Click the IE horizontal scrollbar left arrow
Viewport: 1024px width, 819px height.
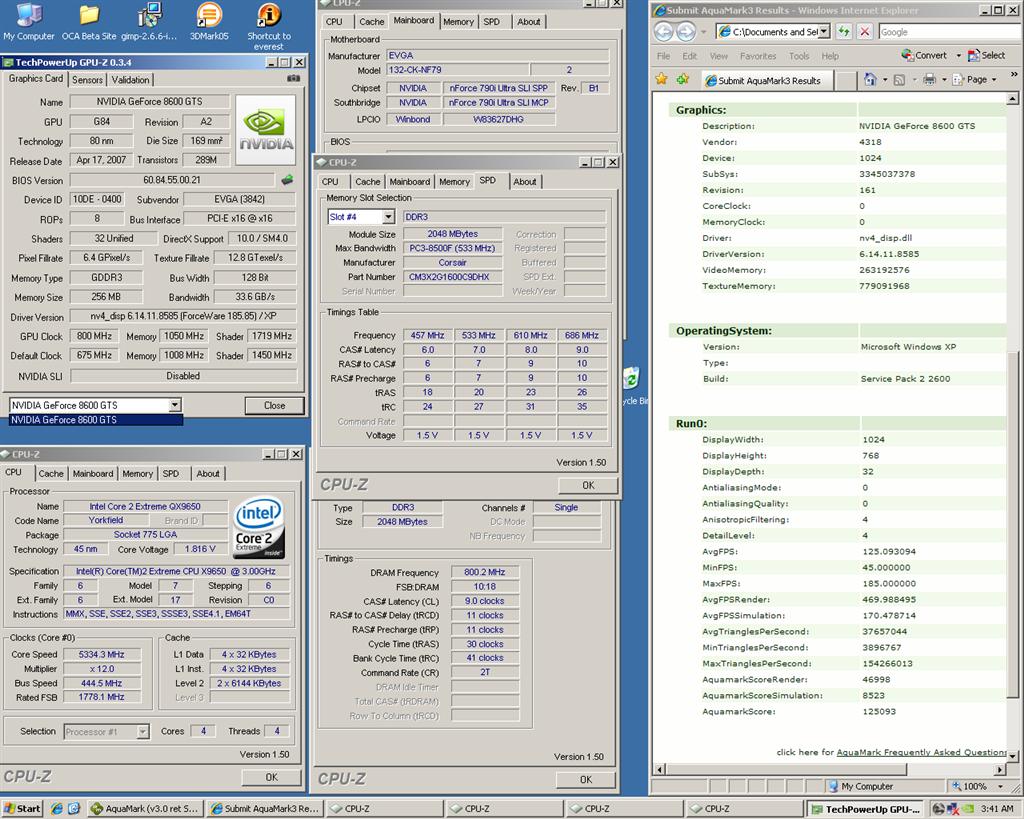(x=659, y=769)
